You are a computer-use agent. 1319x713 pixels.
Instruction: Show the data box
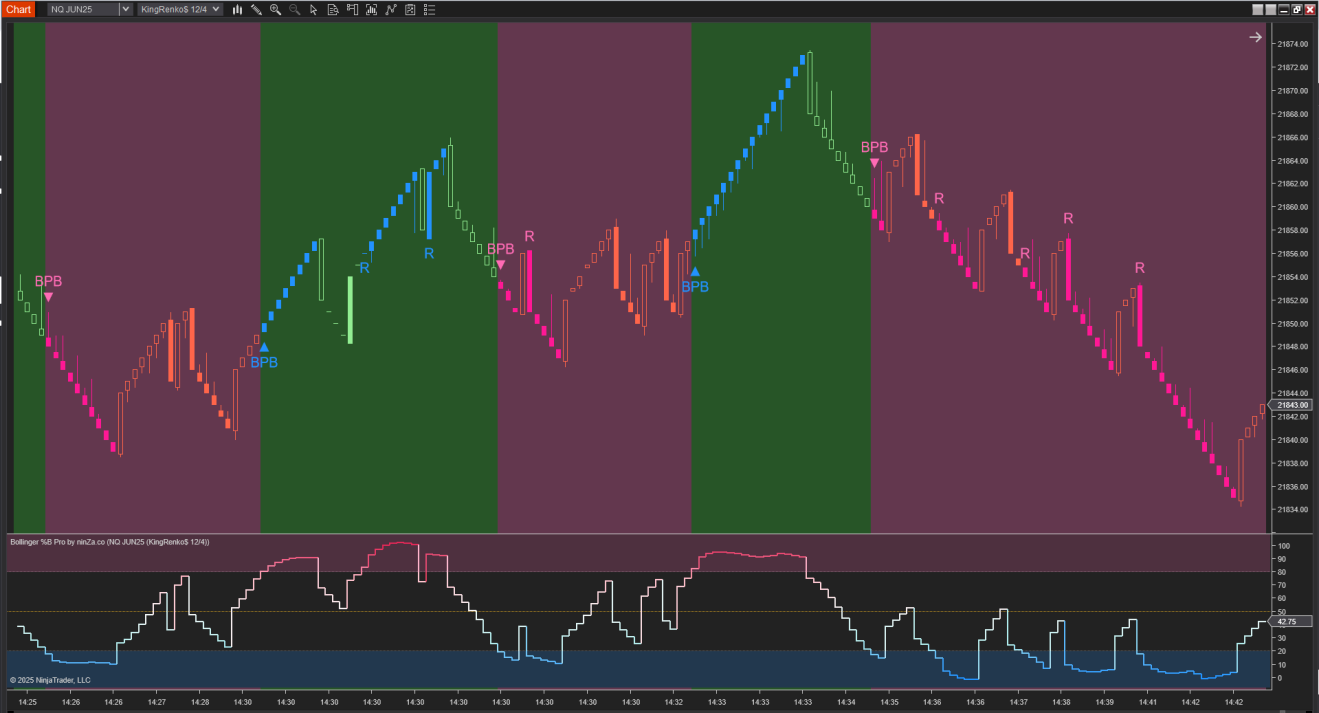(x=332, y=9)
